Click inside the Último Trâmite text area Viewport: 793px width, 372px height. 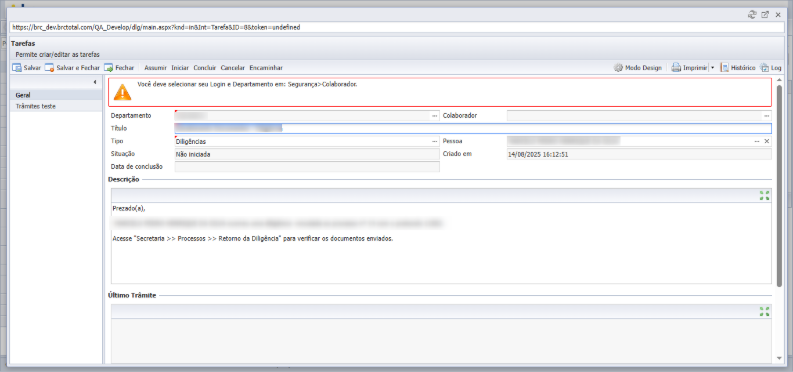point(441,340)
